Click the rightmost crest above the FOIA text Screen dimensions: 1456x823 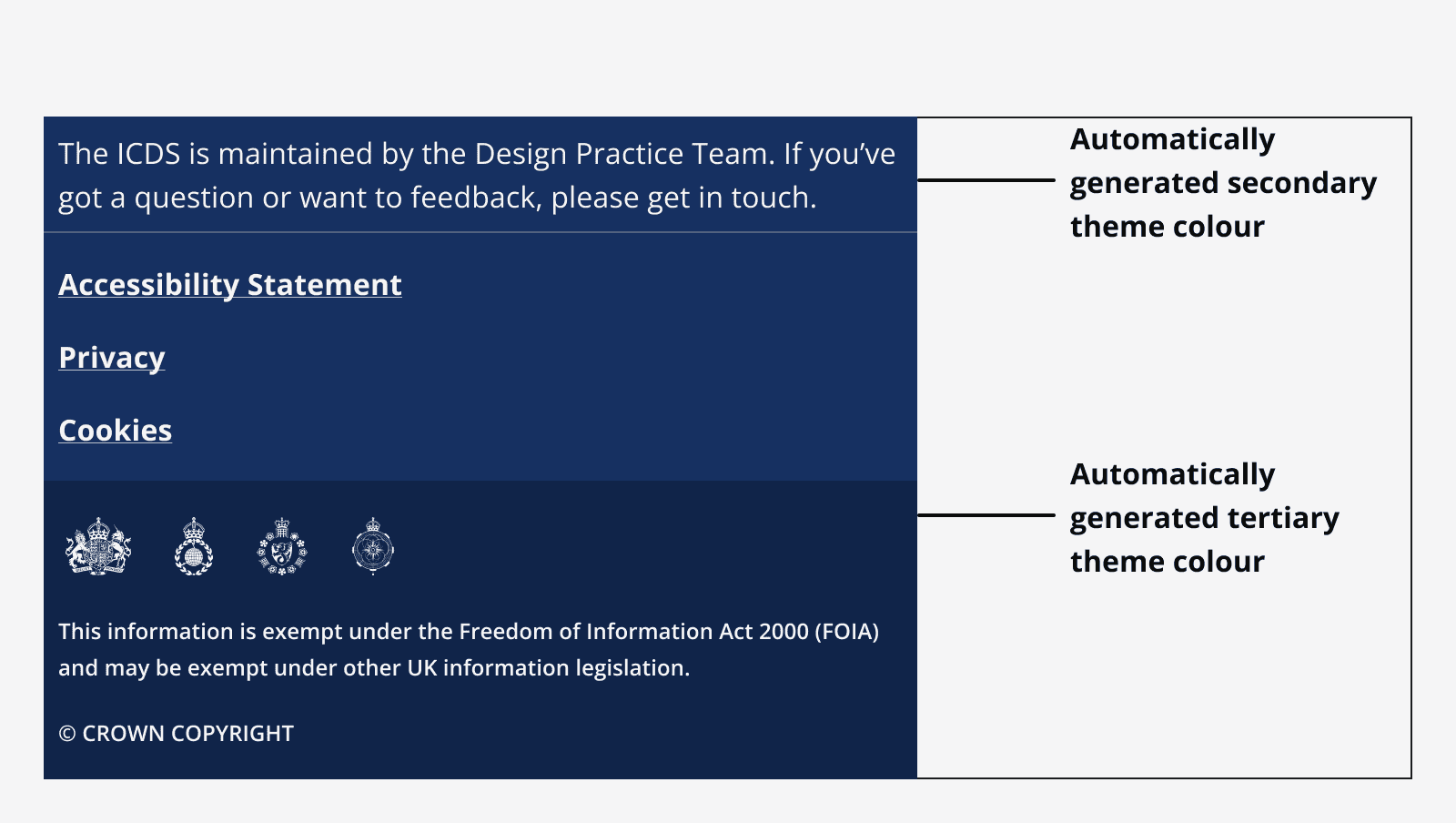pyautogui.click(x=371, y=546)
